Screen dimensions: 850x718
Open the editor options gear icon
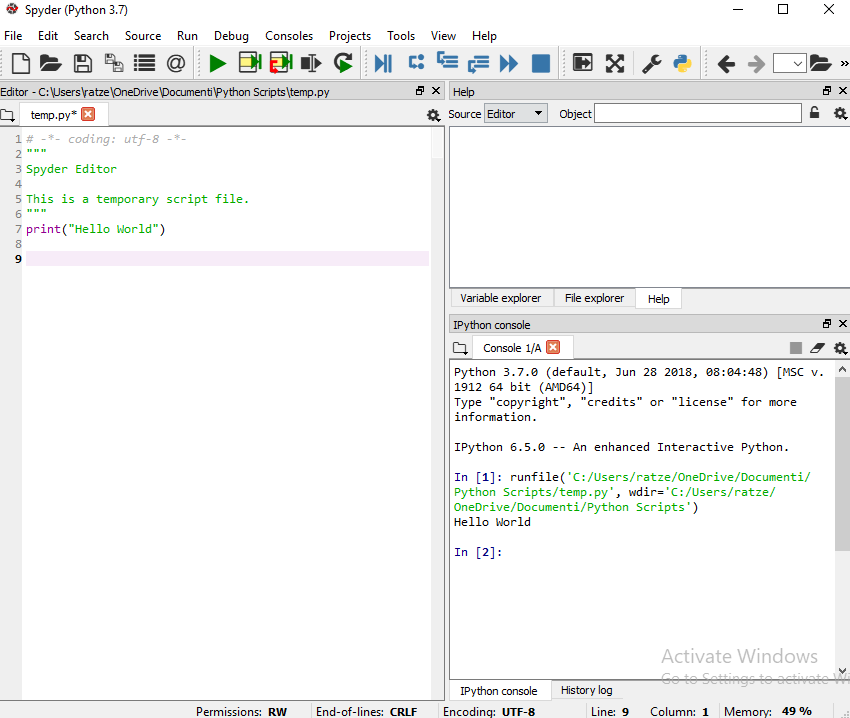pyautogui.click(x=433, y=115)
